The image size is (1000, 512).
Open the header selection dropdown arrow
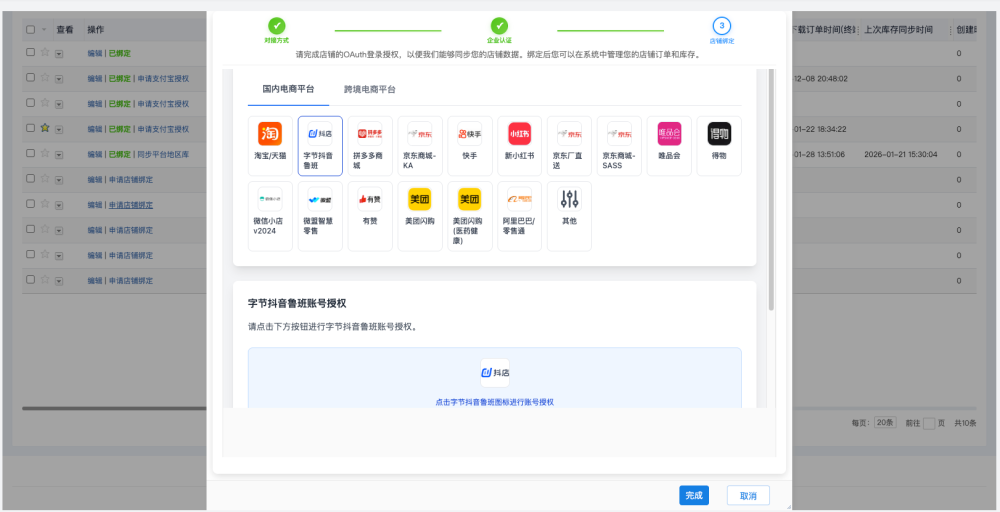tap(45, 29)
